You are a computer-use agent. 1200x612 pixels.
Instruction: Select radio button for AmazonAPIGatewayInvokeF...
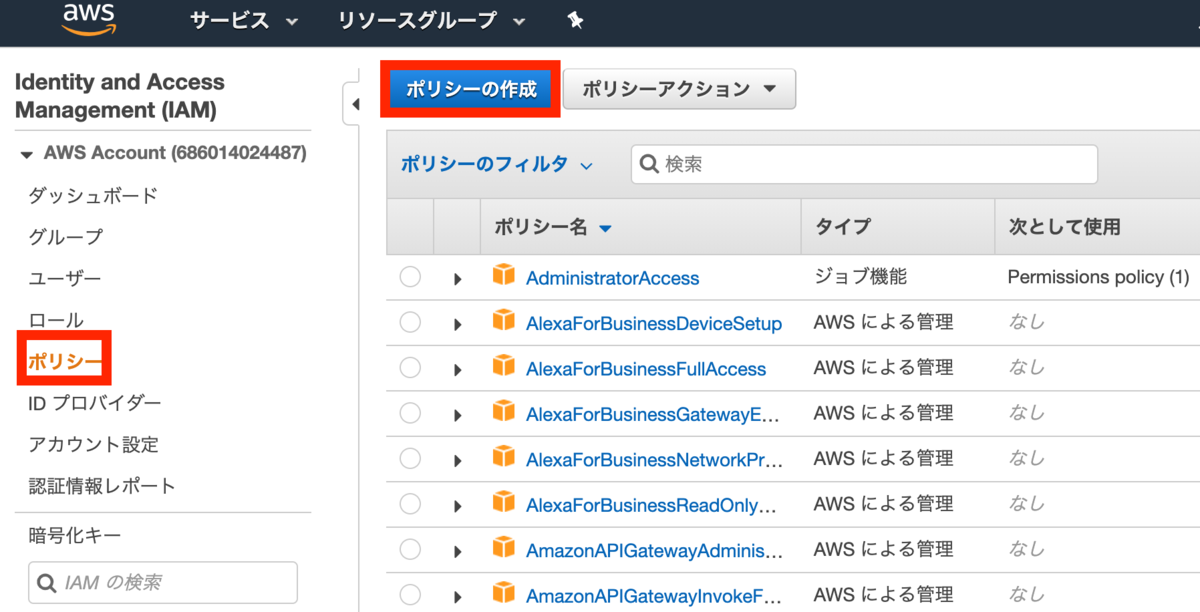[x=410, y=595]
